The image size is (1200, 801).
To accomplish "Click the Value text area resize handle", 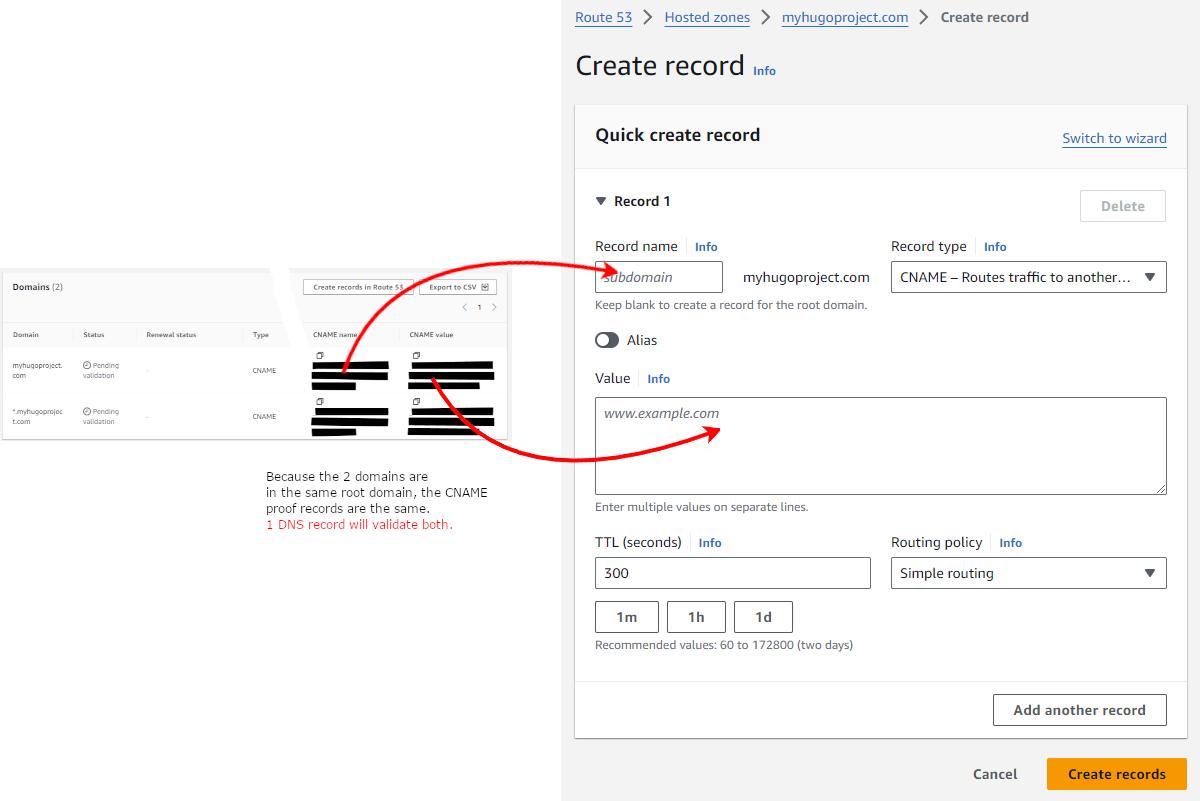I will pos(1161,489).
